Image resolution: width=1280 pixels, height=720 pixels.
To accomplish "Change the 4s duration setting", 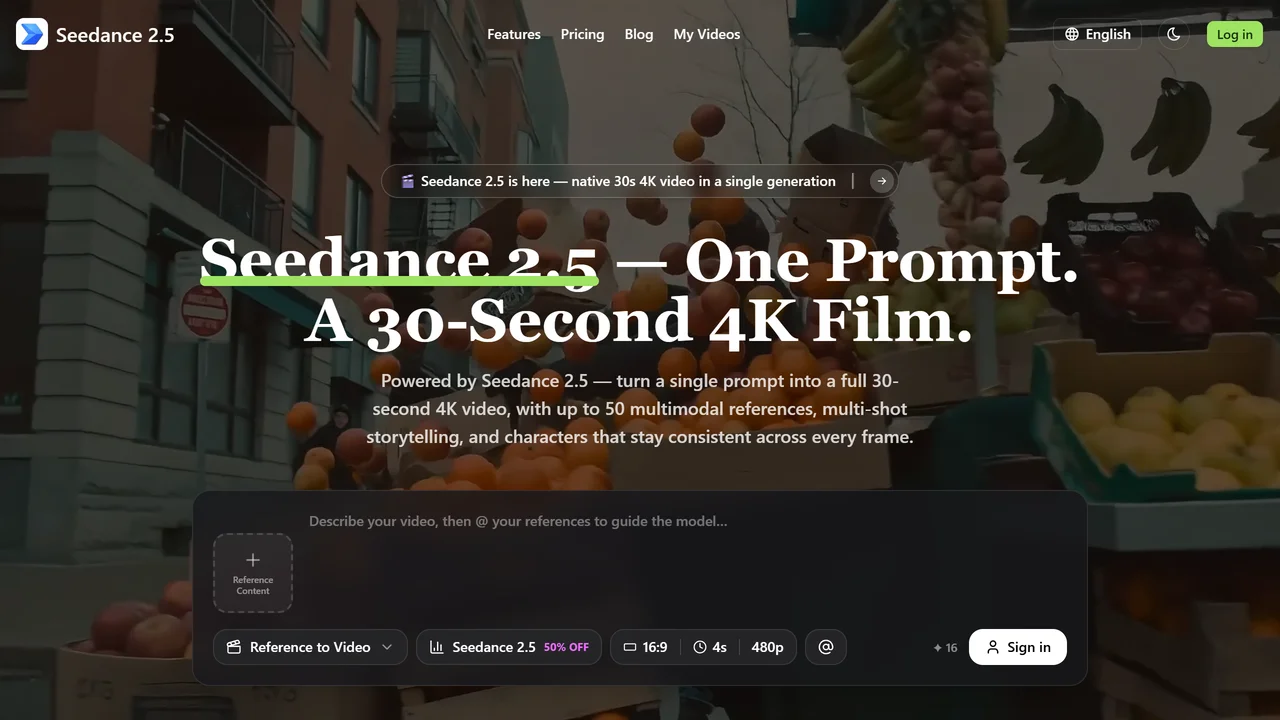I will pos(710,647).
